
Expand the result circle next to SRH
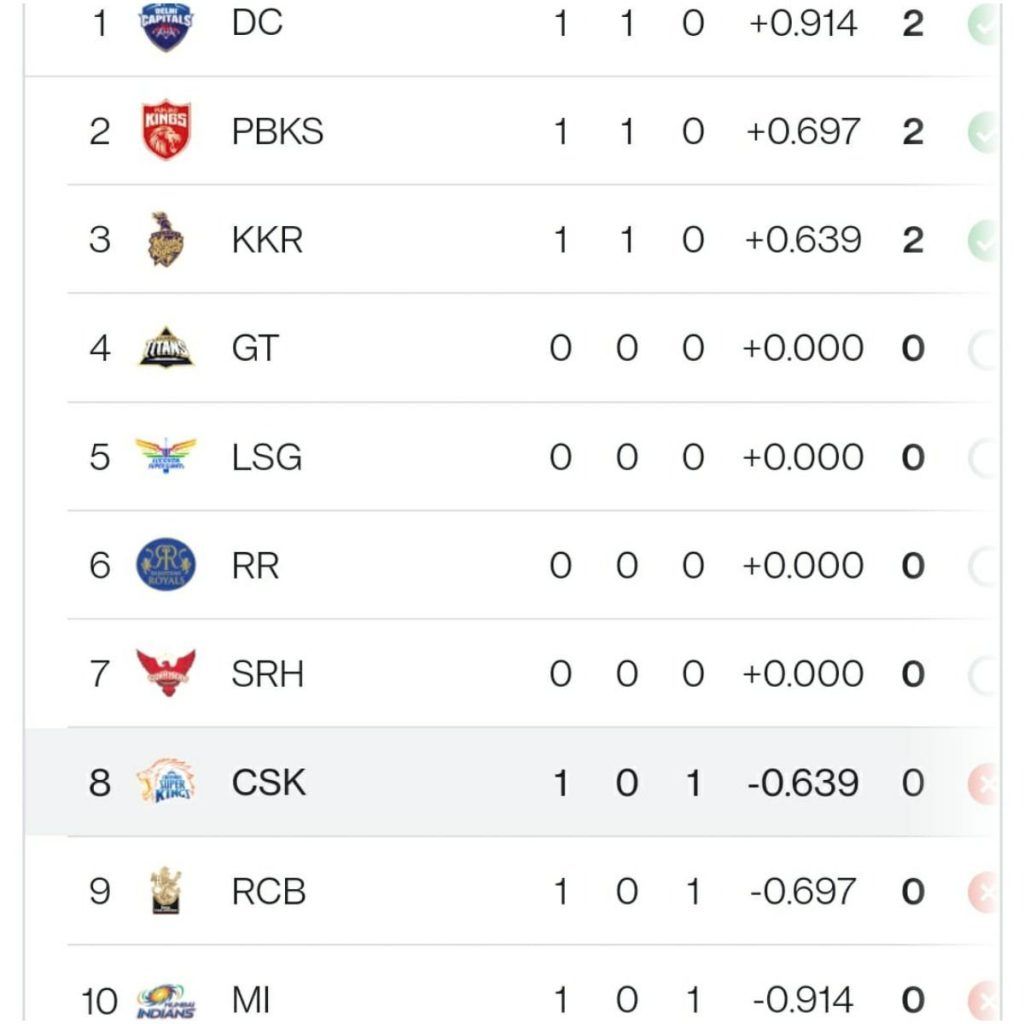986,674
